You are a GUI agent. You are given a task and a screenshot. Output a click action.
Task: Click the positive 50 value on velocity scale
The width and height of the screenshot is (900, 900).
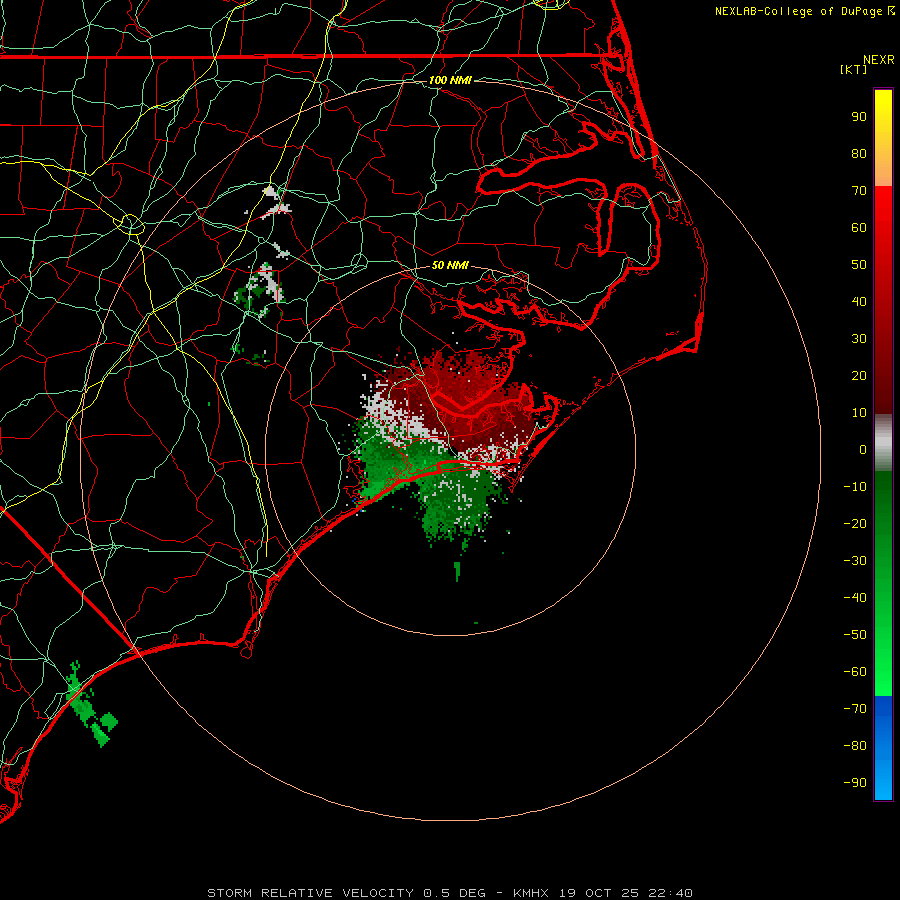859,265
